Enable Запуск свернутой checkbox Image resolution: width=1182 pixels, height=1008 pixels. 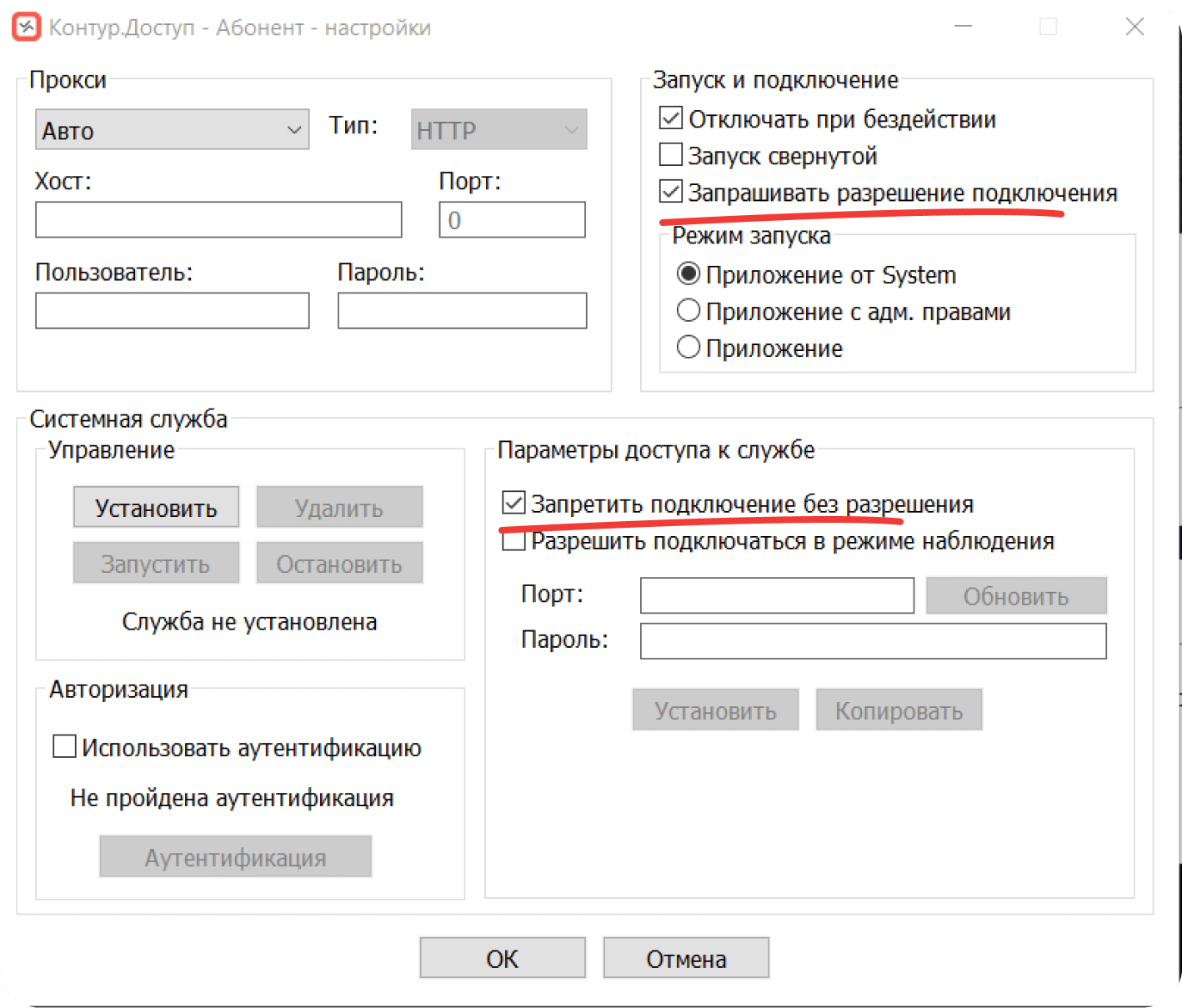pyautogui.click(x=671, y=155)
